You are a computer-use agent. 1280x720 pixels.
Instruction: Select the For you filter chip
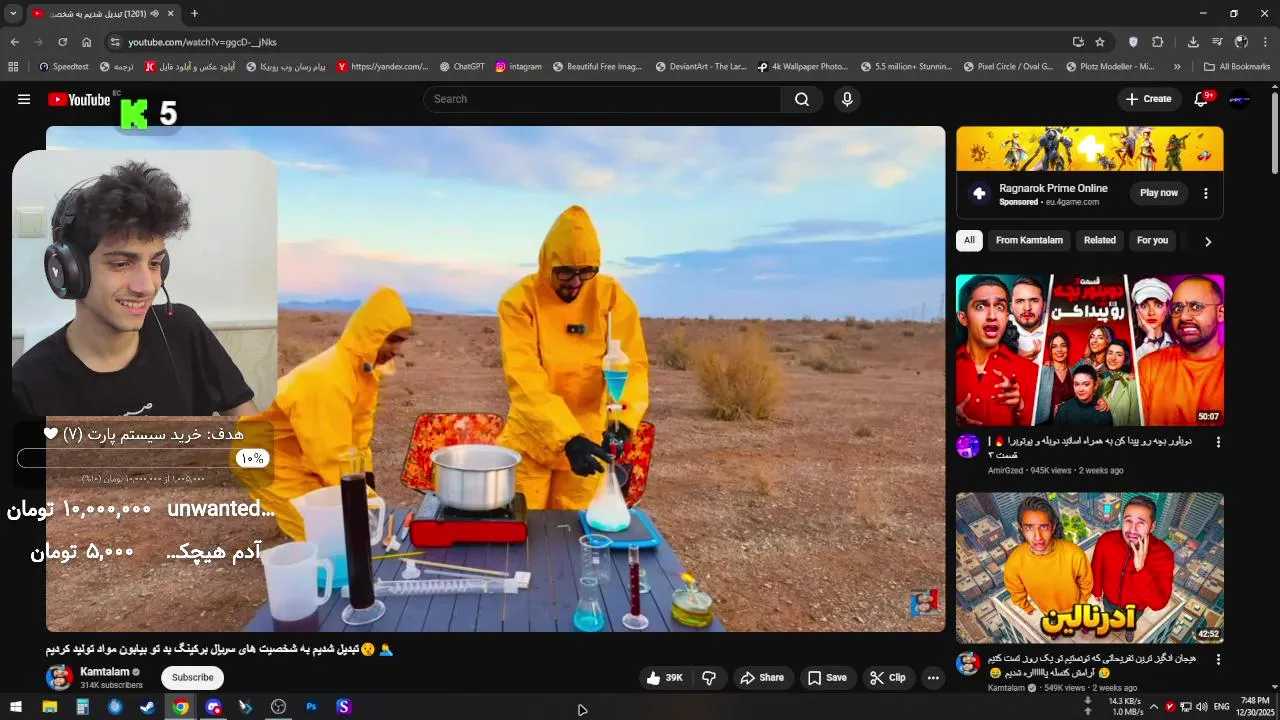coord(1152,240)
